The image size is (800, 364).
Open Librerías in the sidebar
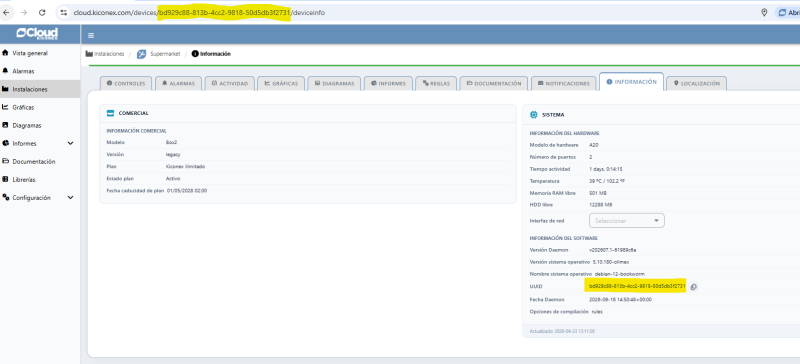tap(40, 180)
